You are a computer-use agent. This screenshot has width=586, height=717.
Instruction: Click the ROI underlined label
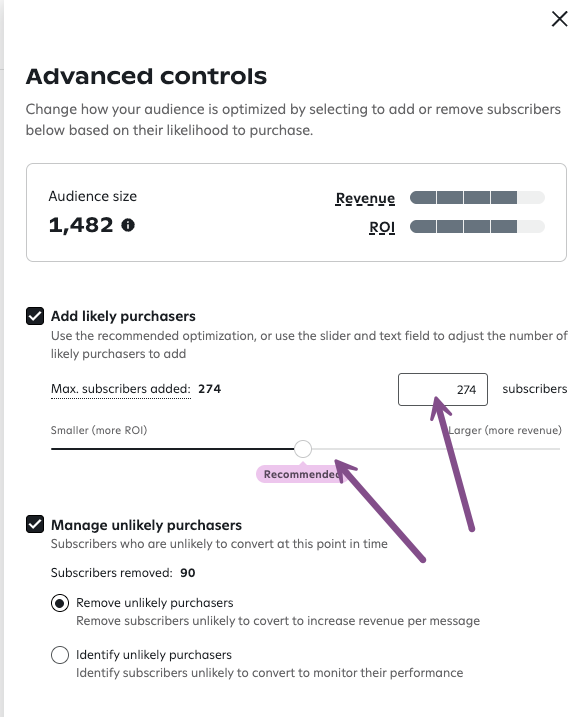[382, 227]
